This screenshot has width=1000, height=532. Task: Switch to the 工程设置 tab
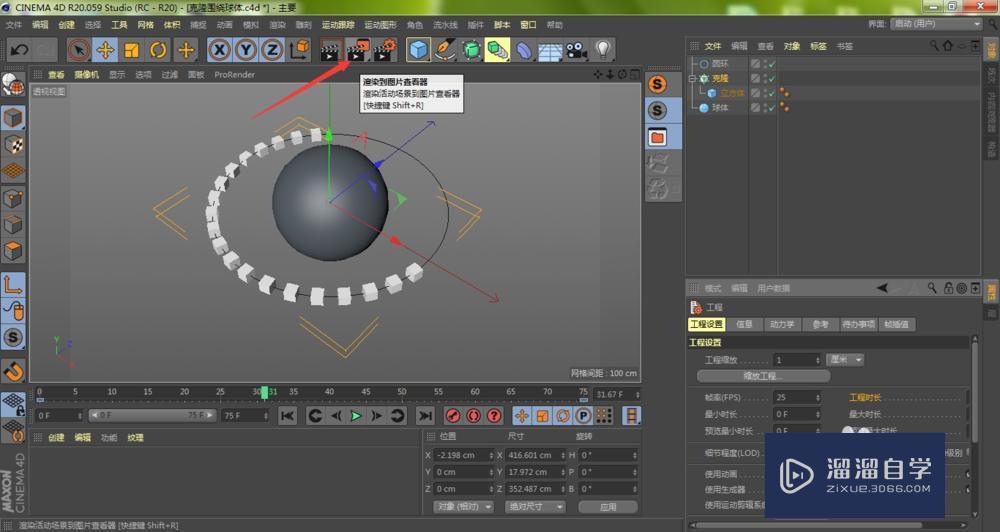706,324
